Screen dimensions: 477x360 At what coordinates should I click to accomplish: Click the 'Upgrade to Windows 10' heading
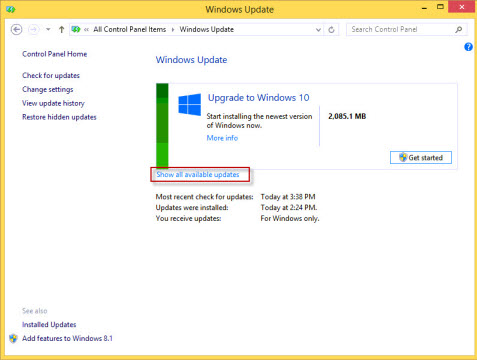pos(259,98)
